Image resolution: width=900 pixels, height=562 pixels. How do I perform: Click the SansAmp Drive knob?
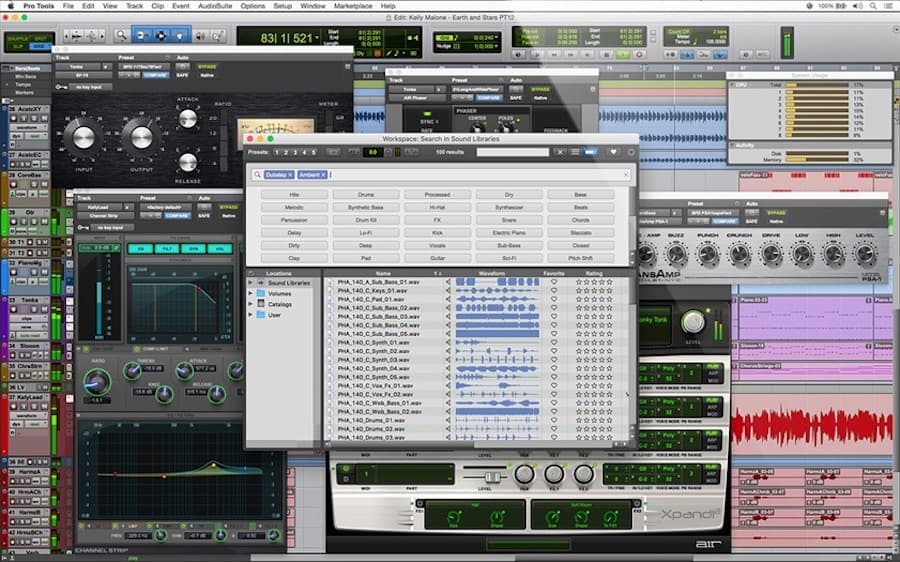click(770, 253)
